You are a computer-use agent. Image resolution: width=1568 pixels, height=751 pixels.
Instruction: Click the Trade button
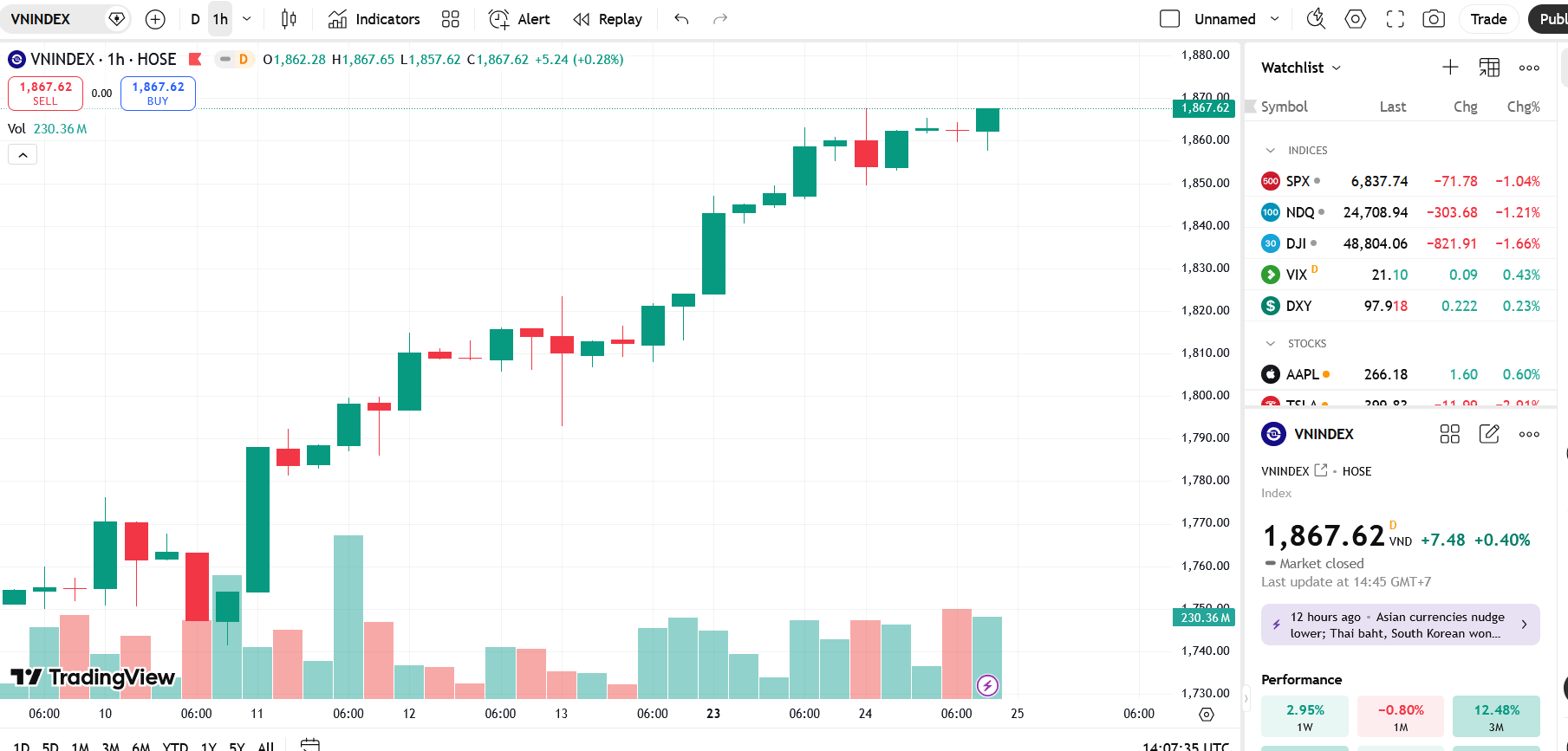1488,18
